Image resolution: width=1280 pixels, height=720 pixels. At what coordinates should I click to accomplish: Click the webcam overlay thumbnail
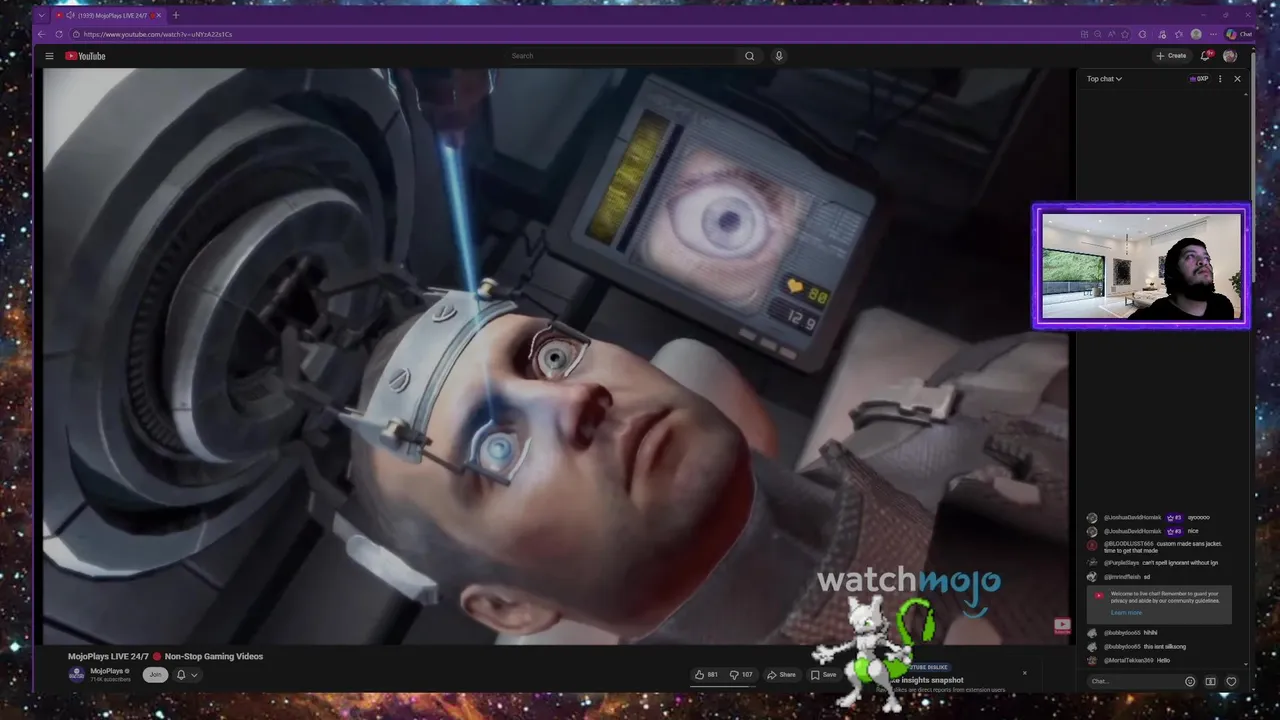coord(1141,267)
